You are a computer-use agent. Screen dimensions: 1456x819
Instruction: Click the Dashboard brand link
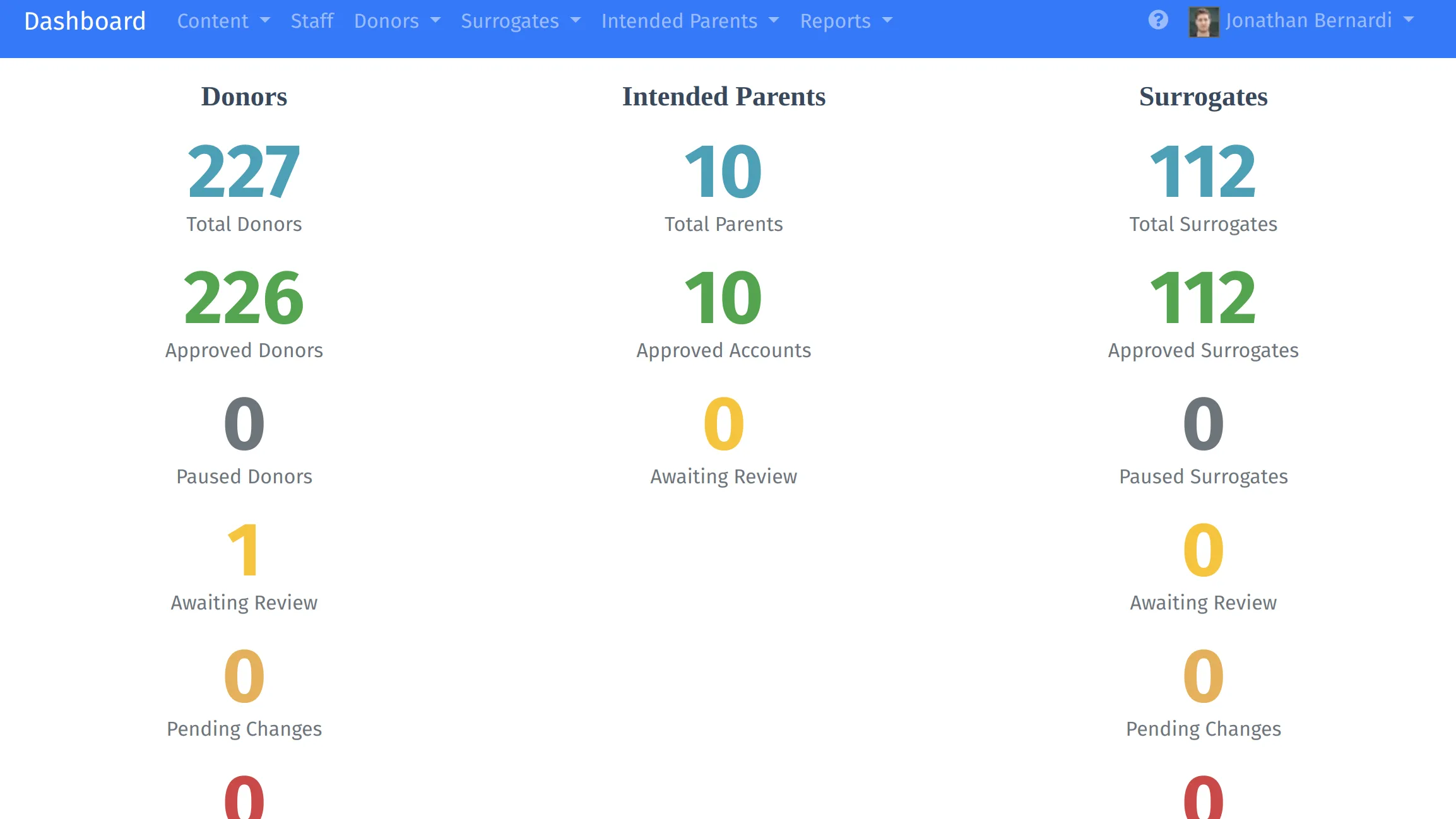click(85, 21)
